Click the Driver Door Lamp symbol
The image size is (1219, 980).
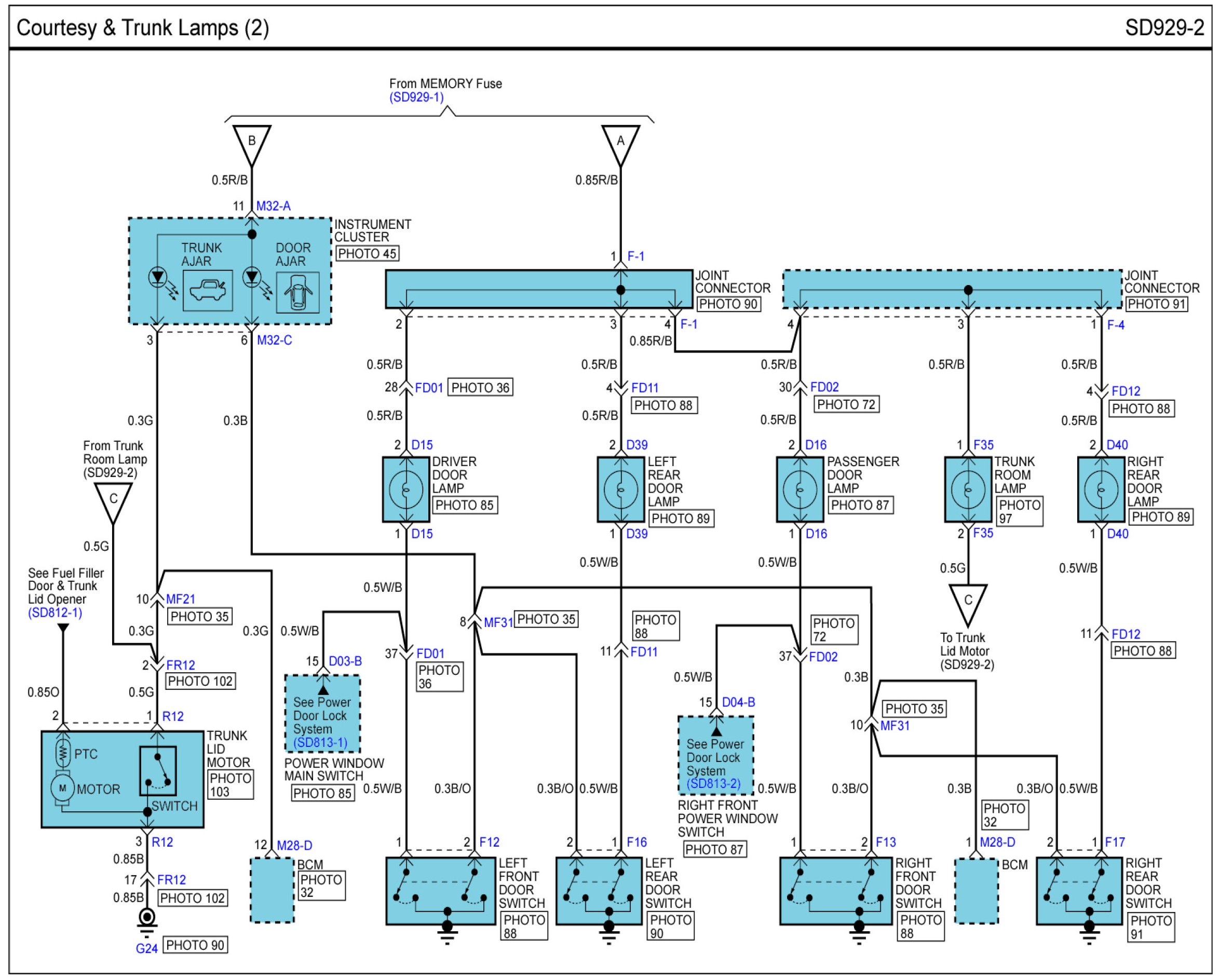click(405, 489)
